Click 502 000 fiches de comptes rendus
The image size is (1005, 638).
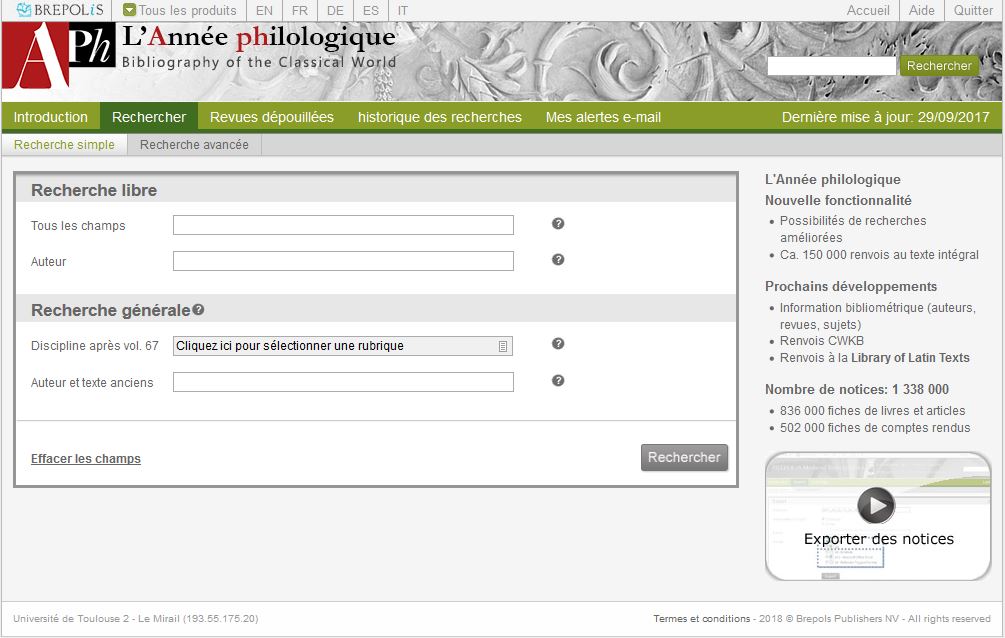875,428
